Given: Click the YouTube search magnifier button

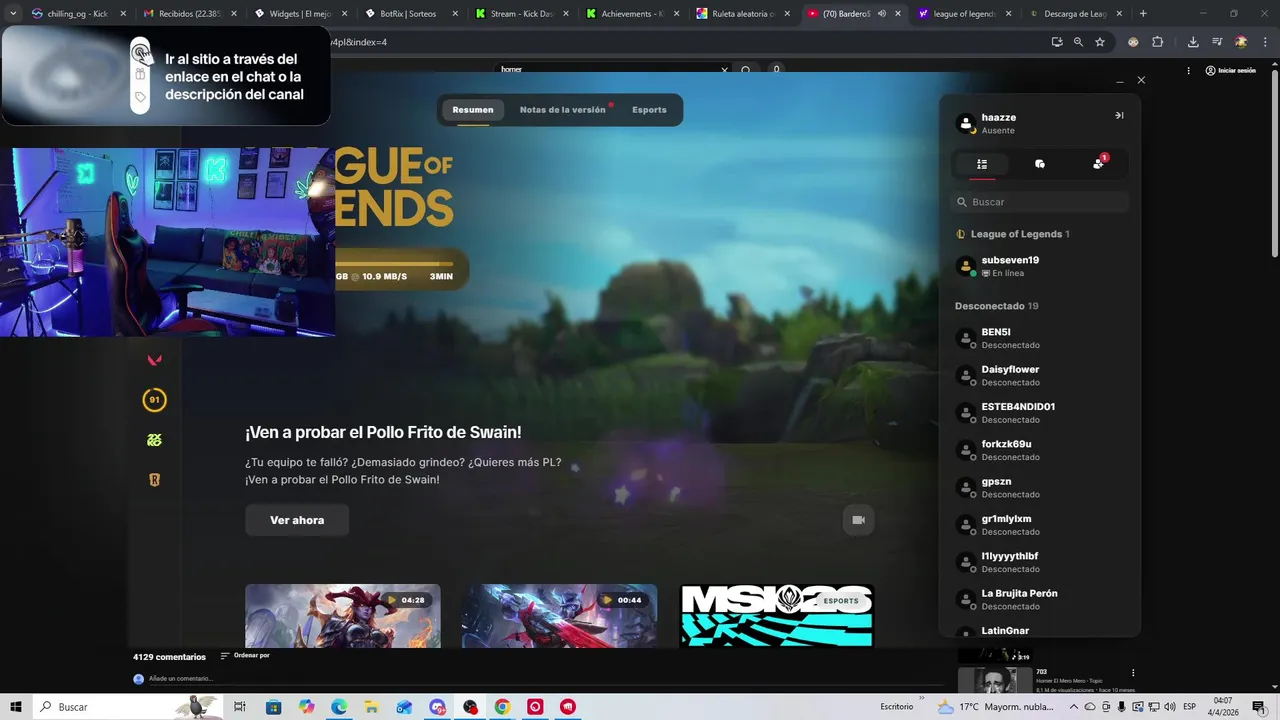Looking at the screenshot, I should [x=746, y=70].
